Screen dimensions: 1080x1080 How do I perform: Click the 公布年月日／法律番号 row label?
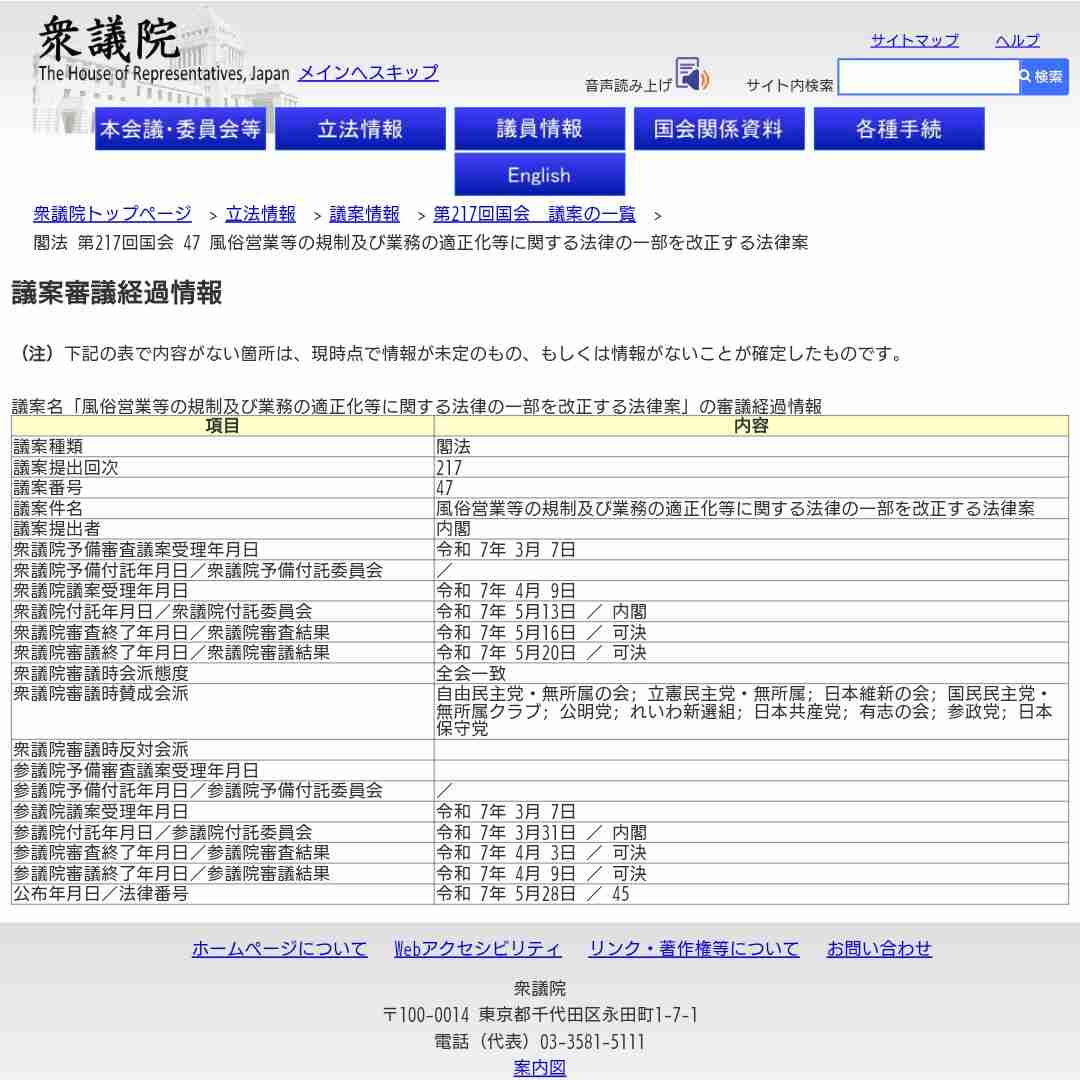[101, 894]
